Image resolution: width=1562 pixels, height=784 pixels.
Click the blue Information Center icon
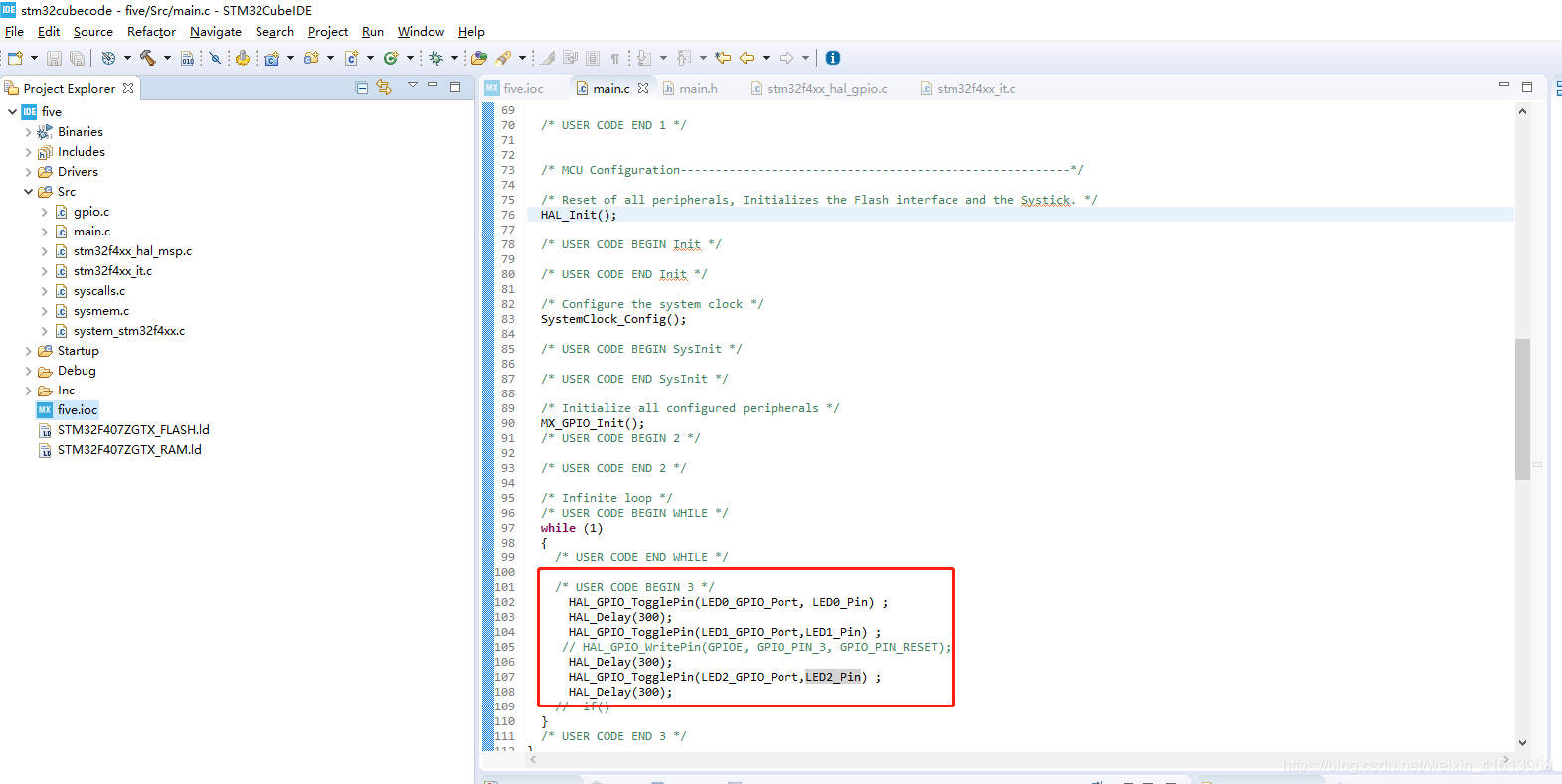point(833,58)
